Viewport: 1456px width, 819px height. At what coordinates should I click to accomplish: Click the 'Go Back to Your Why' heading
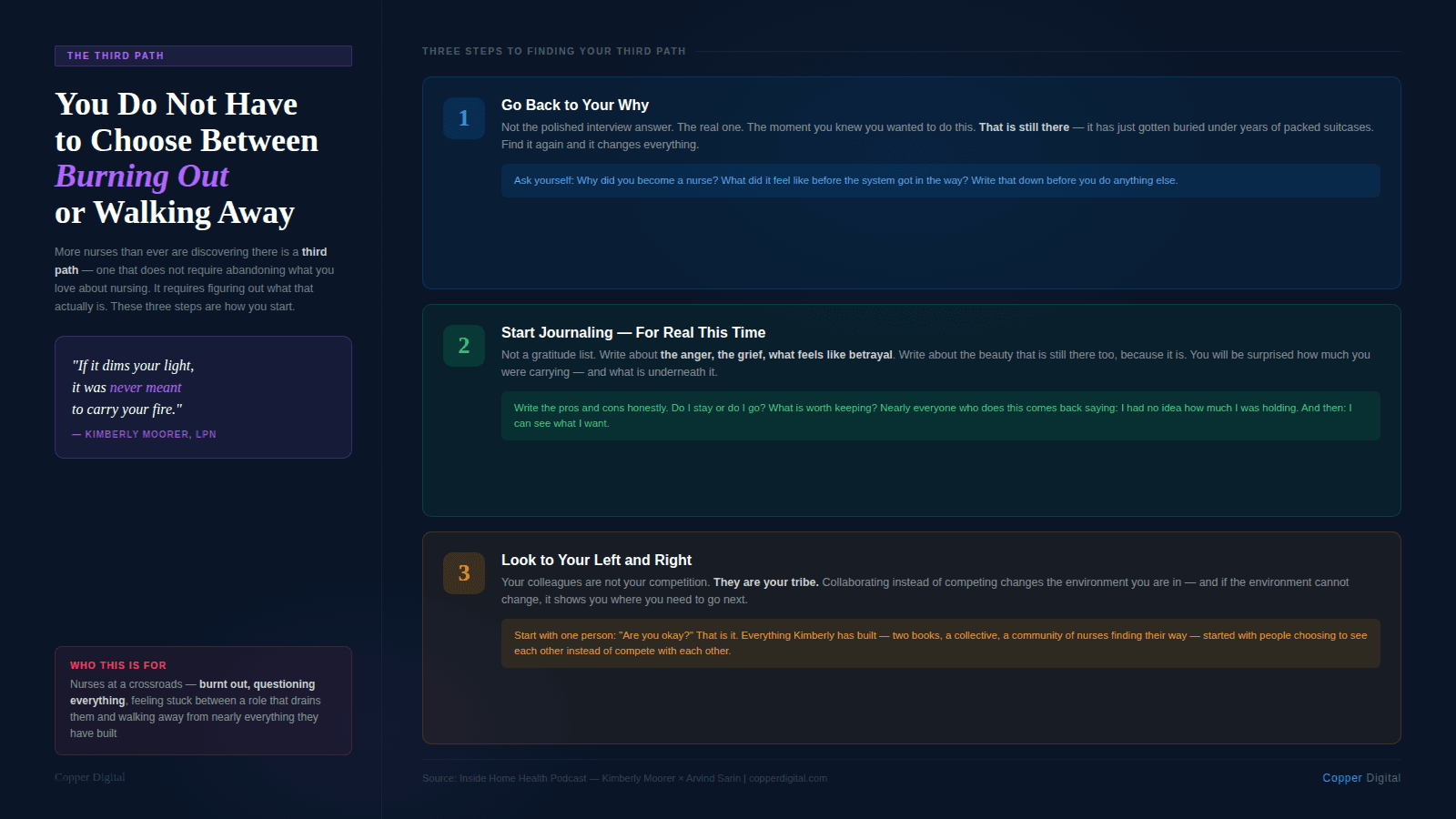[x=575, y=106]
